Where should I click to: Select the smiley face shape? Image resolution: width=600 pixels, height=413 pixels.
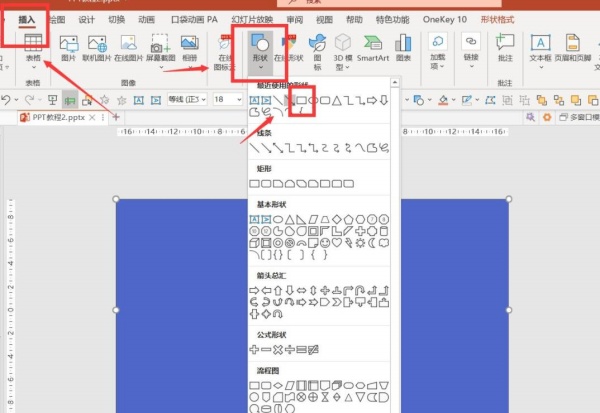point(325,243)
